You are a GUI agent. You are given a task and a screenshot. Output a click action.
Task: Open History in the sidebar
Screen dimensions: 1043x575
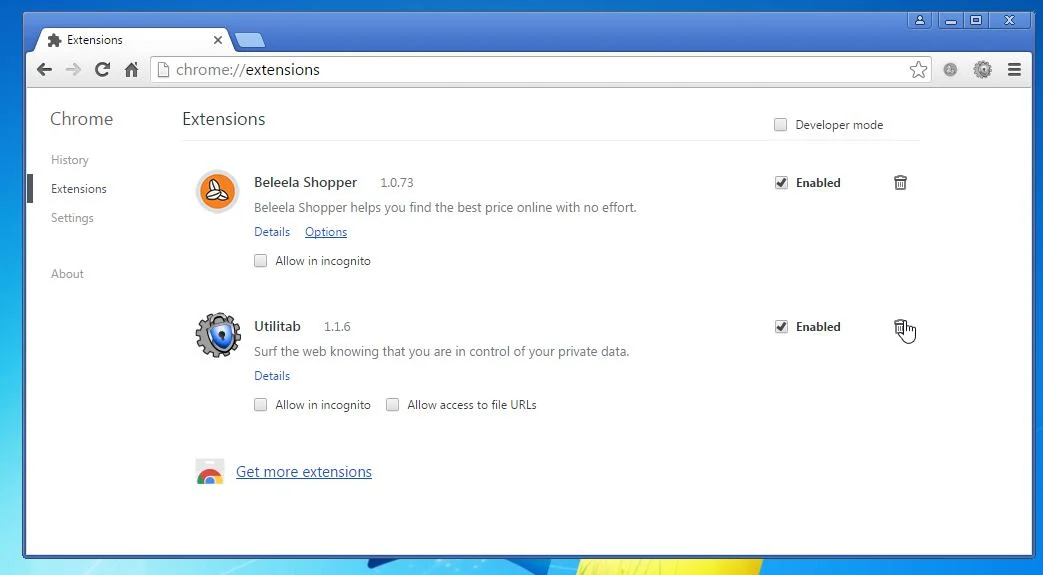70,160
